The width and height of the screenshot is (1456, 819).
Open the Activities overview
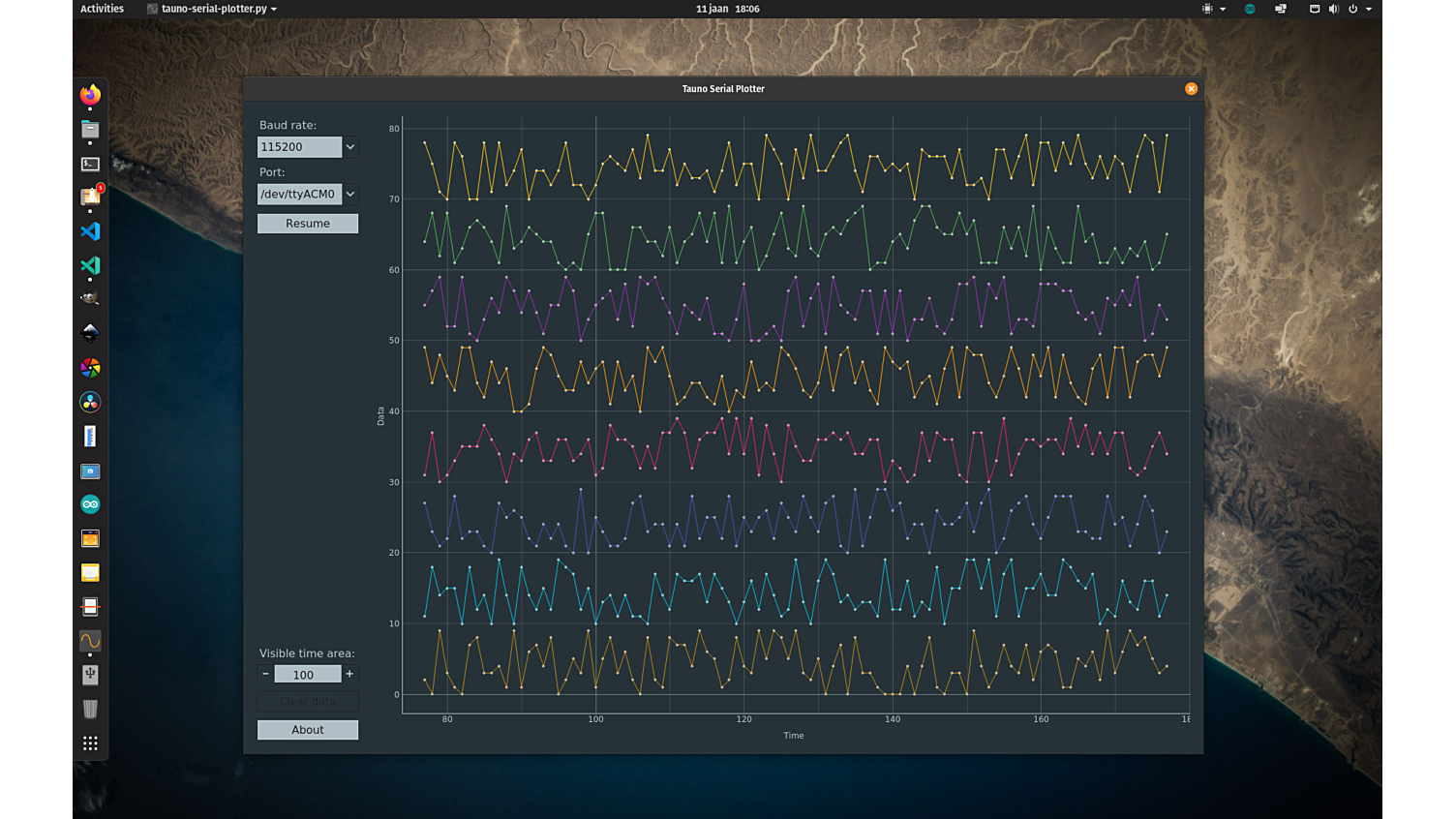pos(102,9)
